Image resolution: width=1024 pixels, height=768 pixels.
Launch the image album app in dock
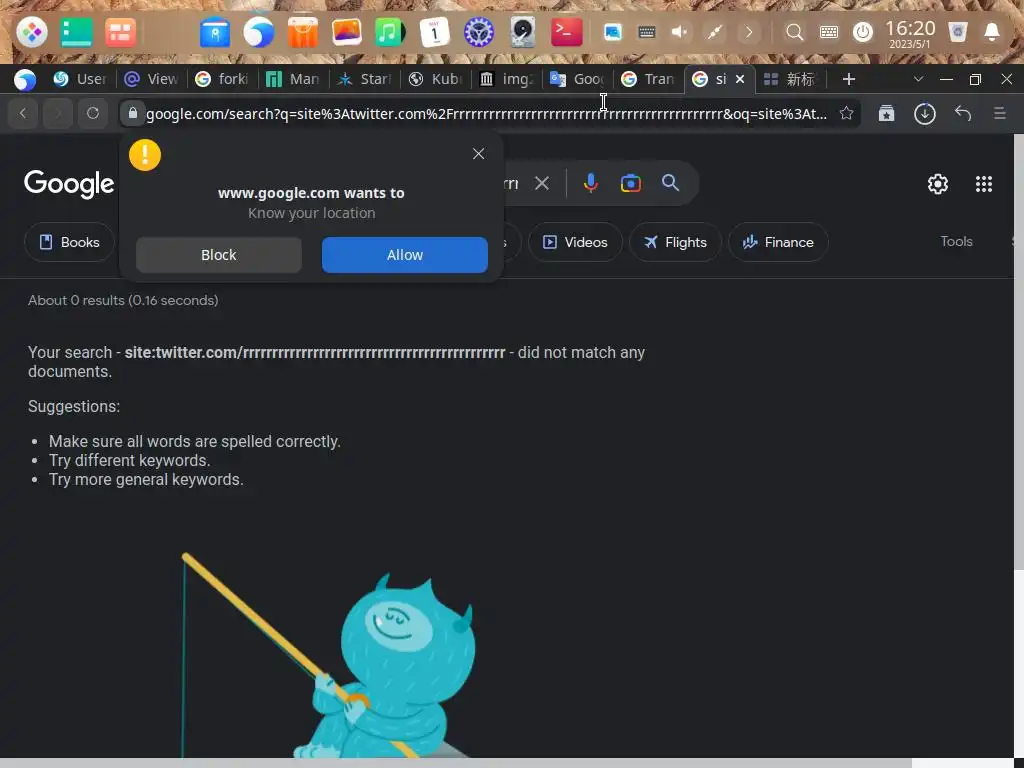click(347, 32)
